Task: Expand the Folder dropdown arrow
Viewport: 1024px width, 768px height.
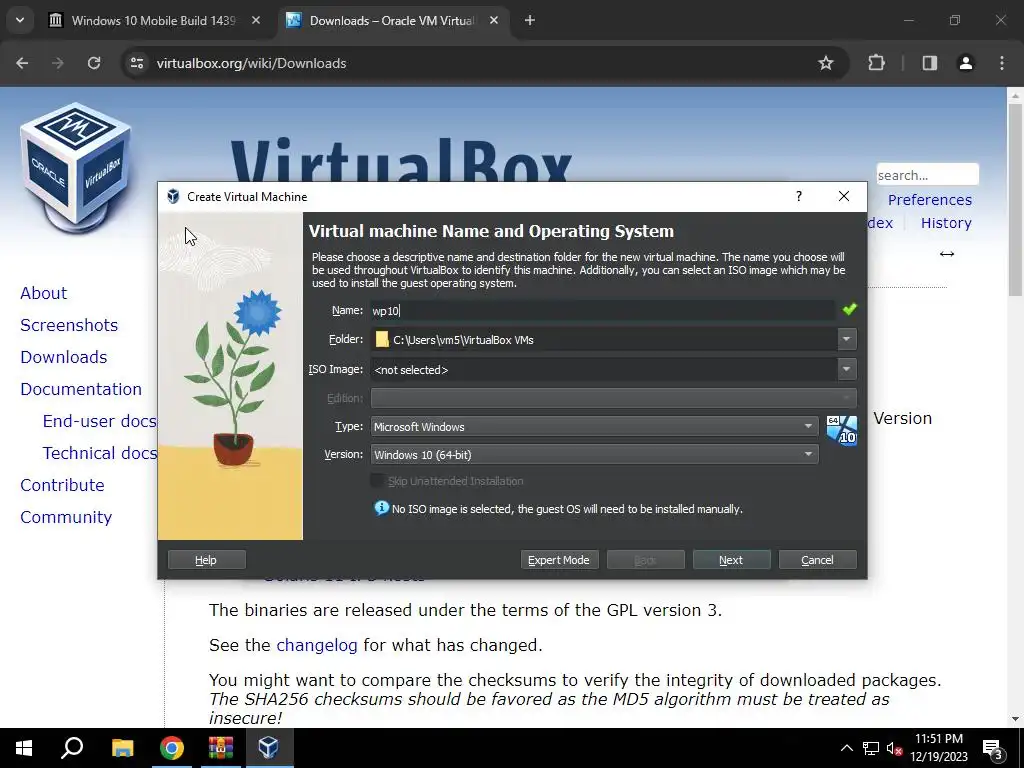Action: click(x=846, y=339)
